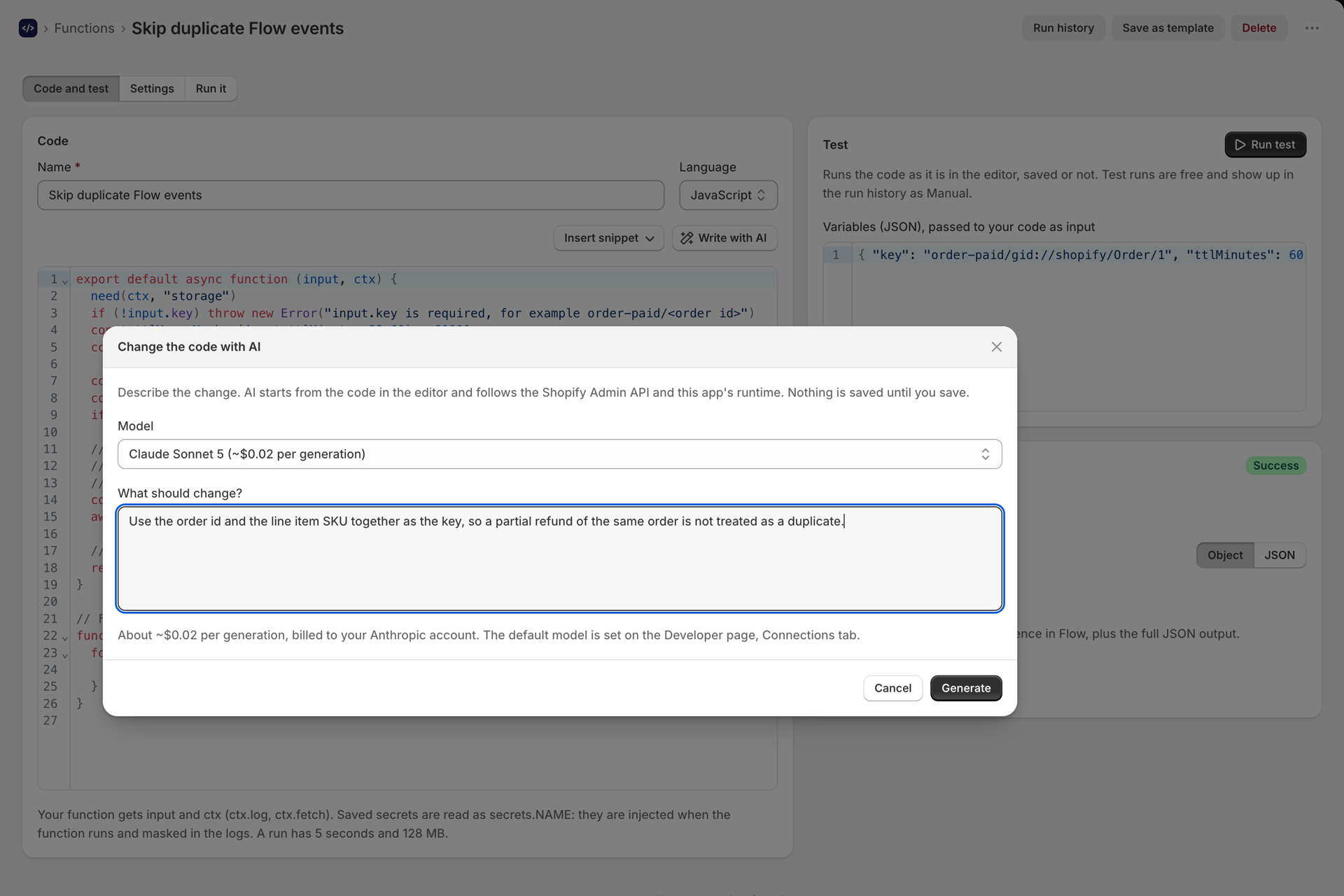Go to Functions breadcrumb link

click(84, 29)
